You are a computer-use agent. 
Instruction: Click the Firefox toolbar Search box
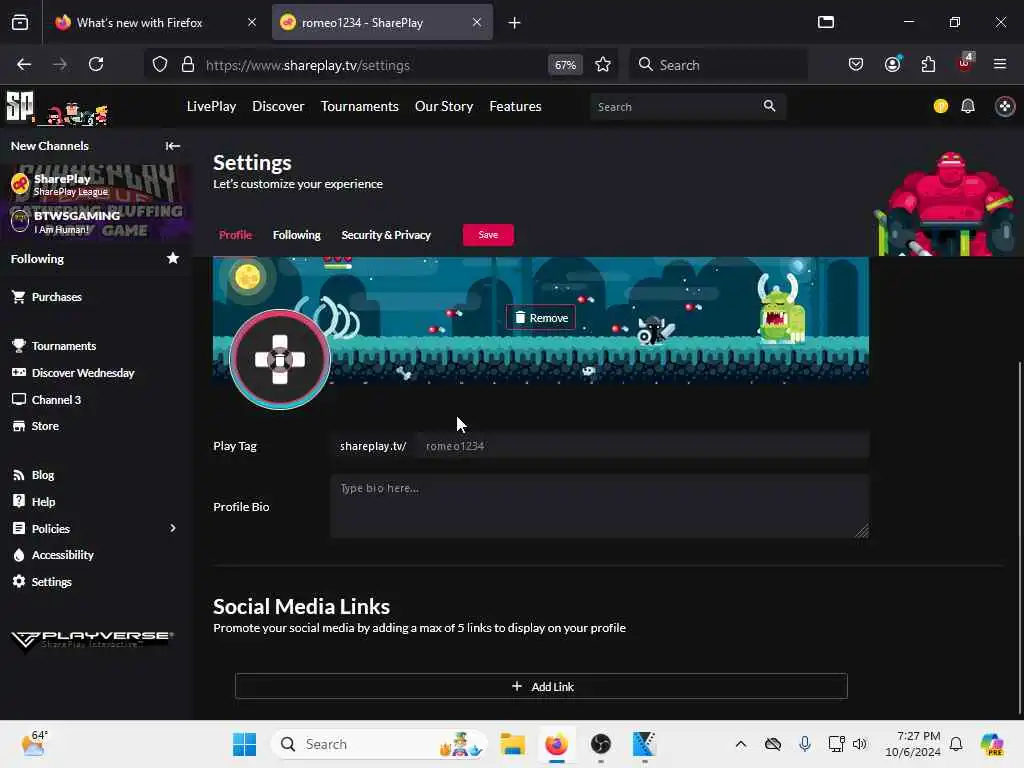tap(718, 65)
